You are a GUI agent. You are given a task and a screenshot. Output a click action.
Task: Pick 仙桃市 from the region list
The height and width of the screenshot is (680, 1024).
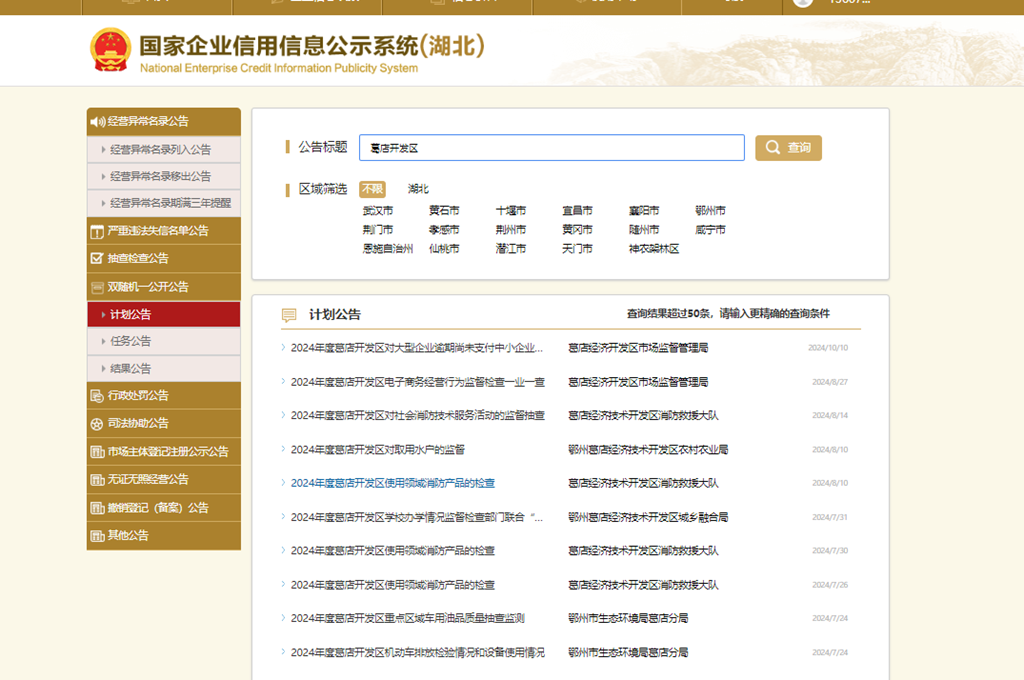(x=444, y=248)
